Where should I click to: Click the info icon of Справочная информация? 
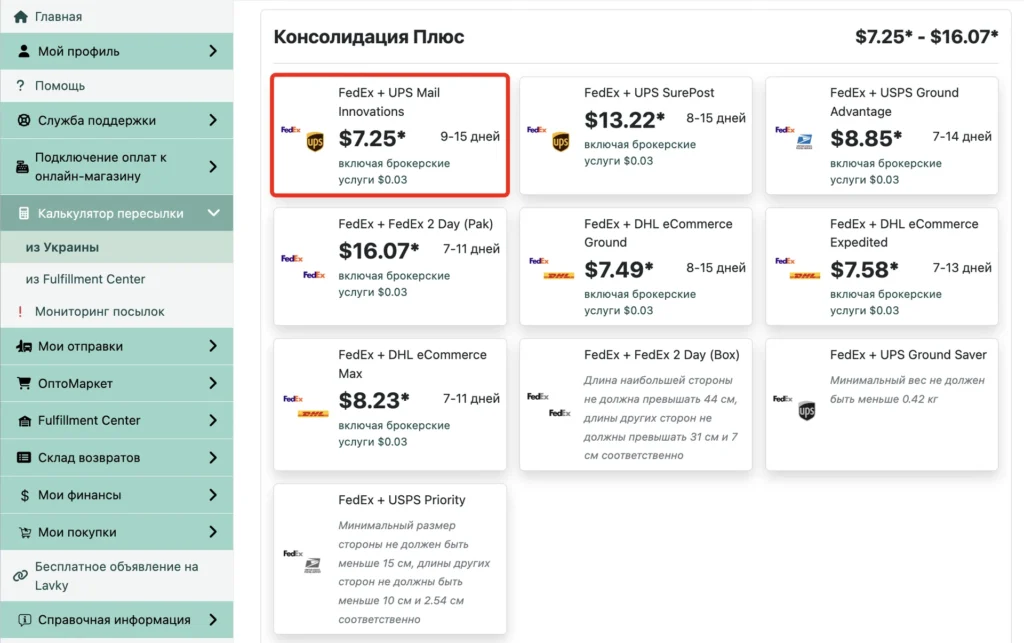pos(24,619)
